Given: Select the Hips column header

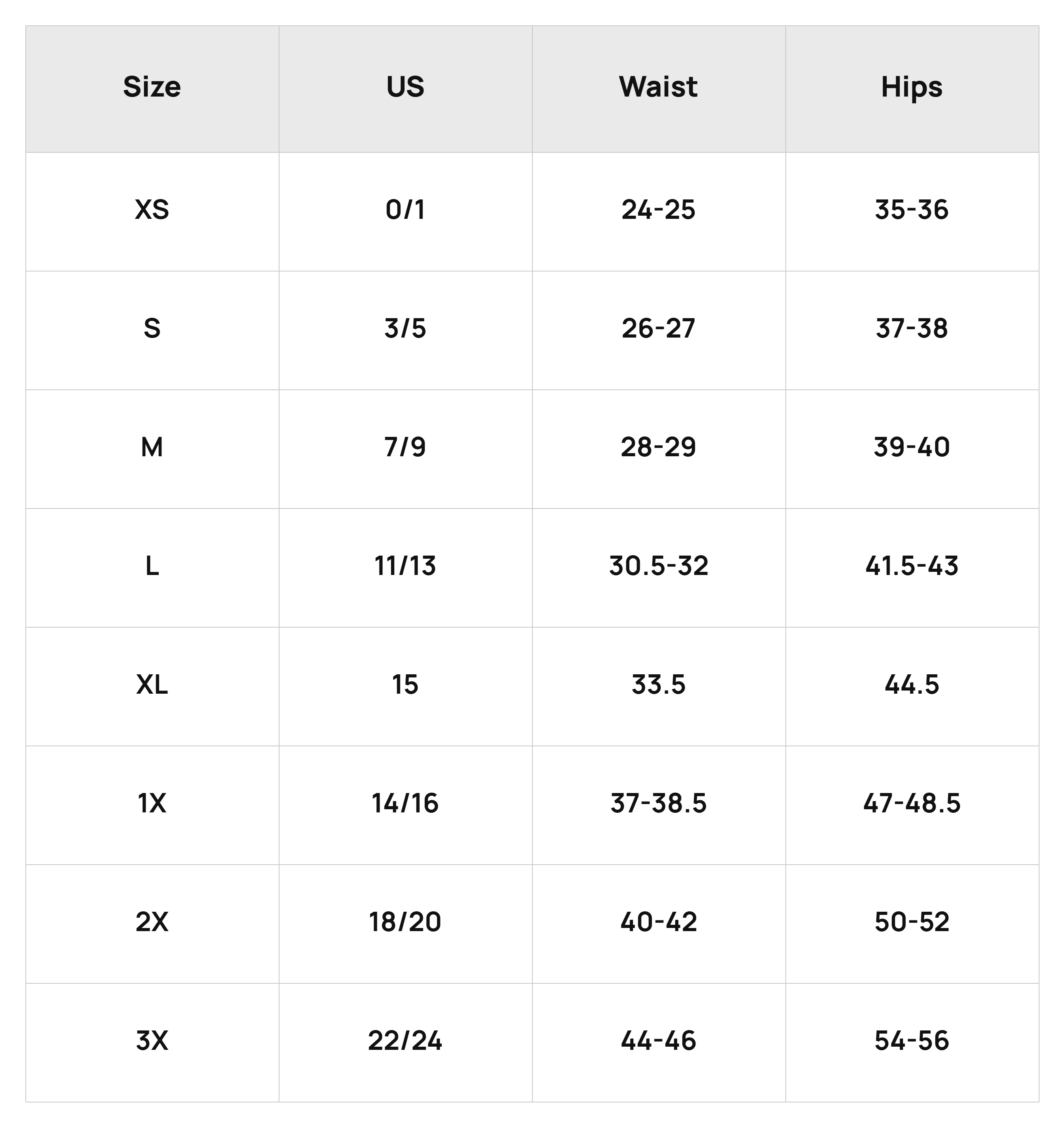Looking at the screenshot, I should (x=912, y=88).
